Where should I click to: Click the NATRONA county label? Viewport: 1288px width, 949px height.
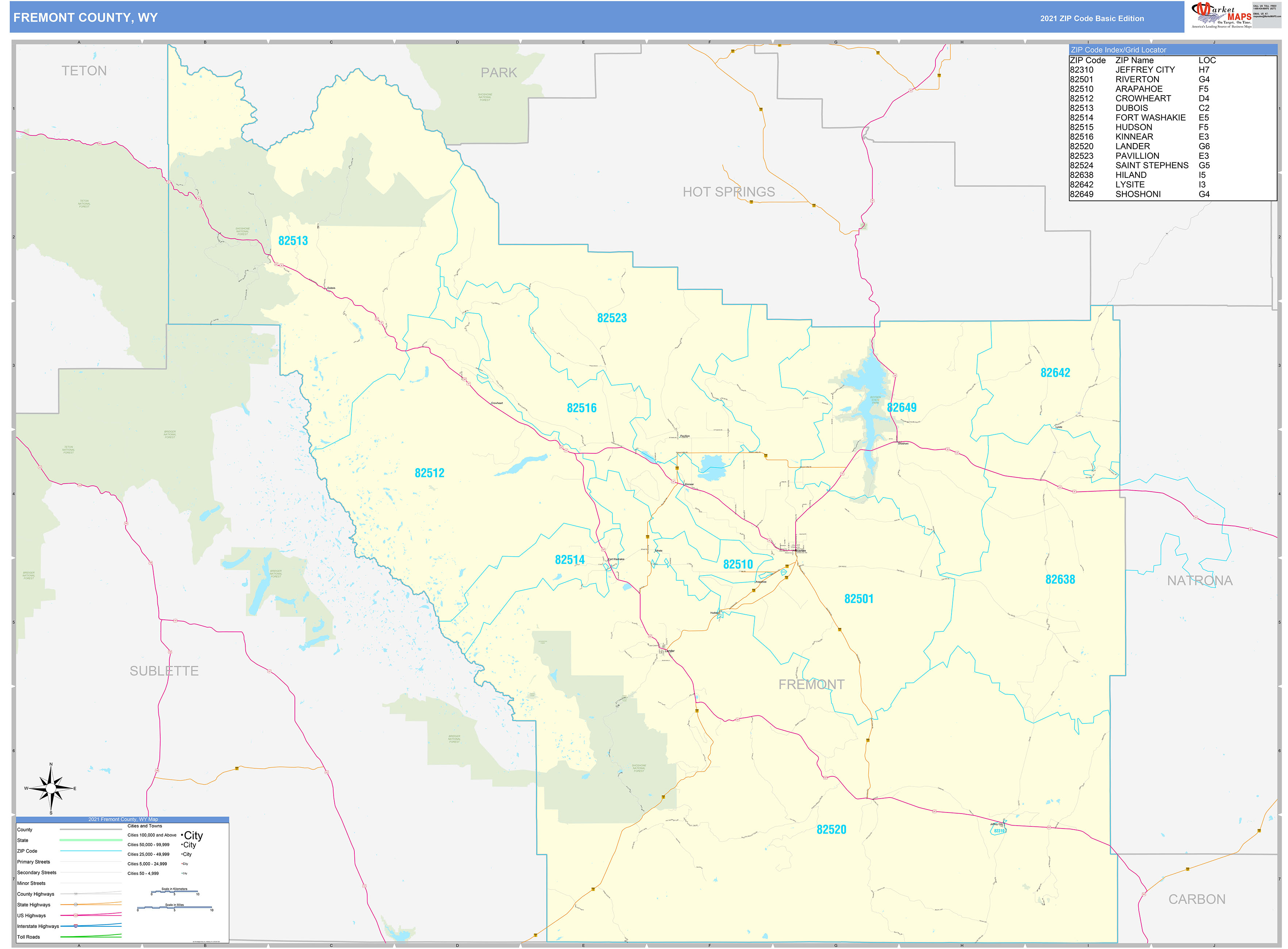(x=1200, y=580)
